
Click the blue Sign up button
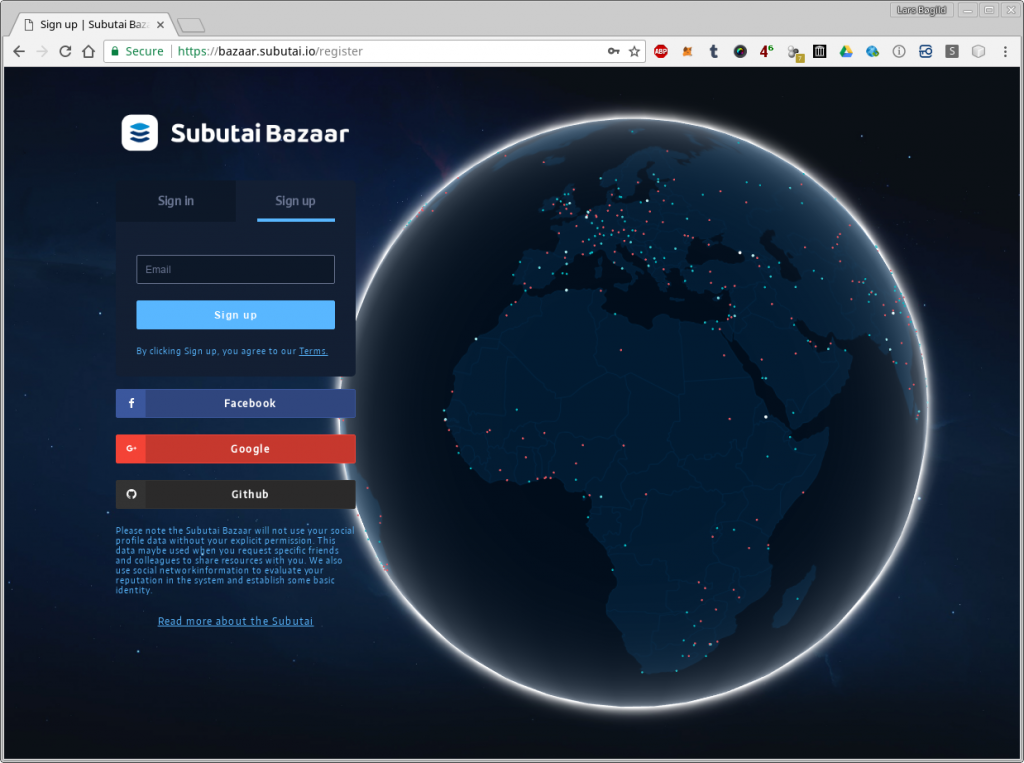pos(236,315)
